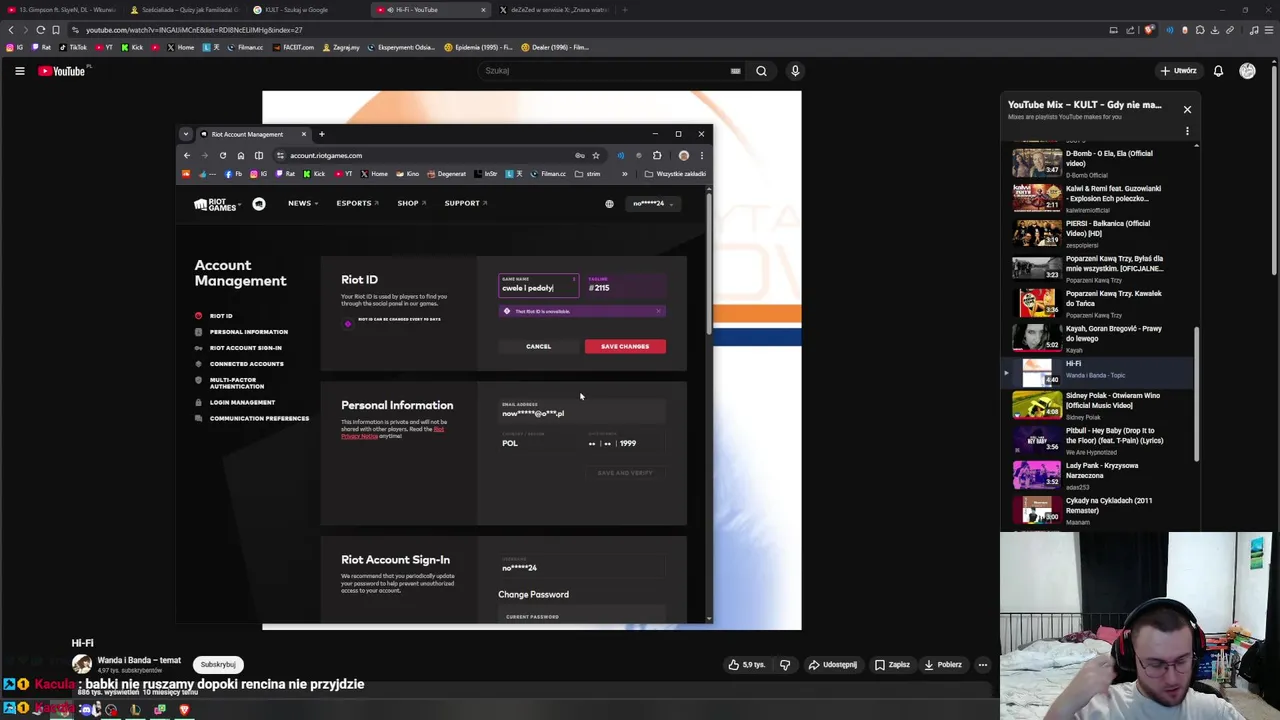Viewport: 1280px width, 720px height.
Task: Click the Tagline #2115 field
Action: pyautogui.click(x=625, y=286)
